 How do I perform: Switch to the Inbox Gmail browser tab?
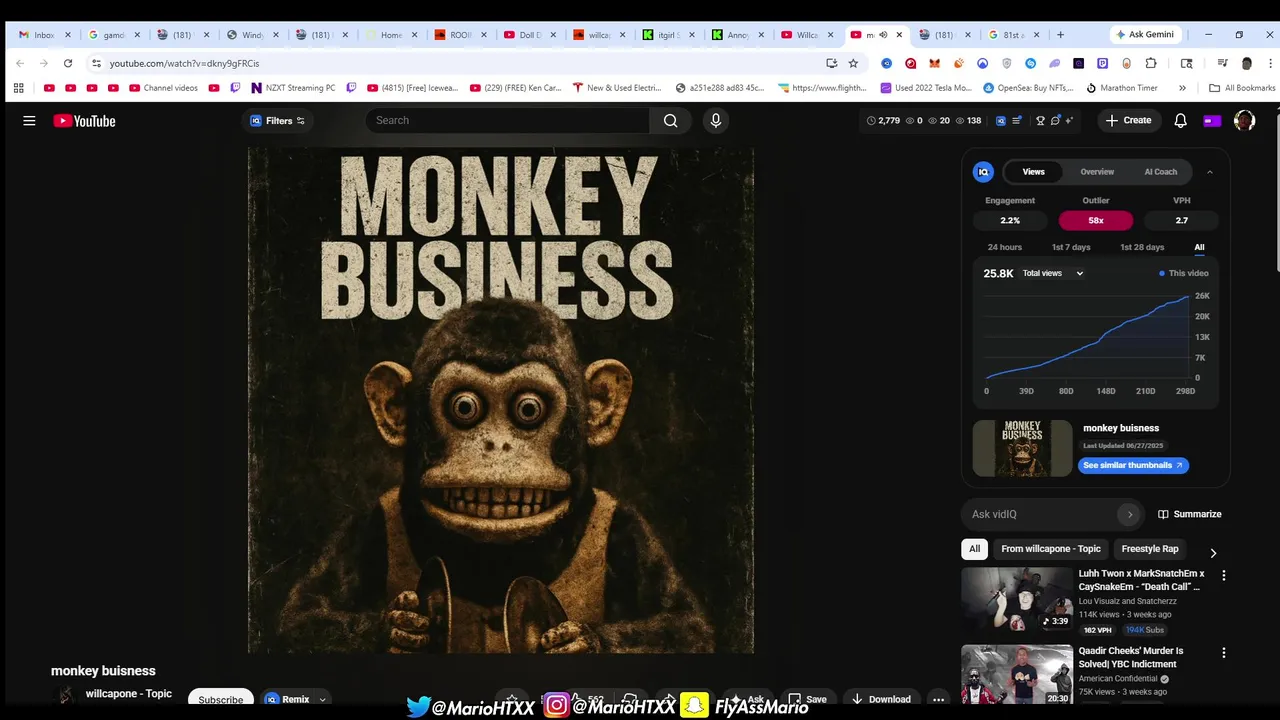(x=45, y=35)
